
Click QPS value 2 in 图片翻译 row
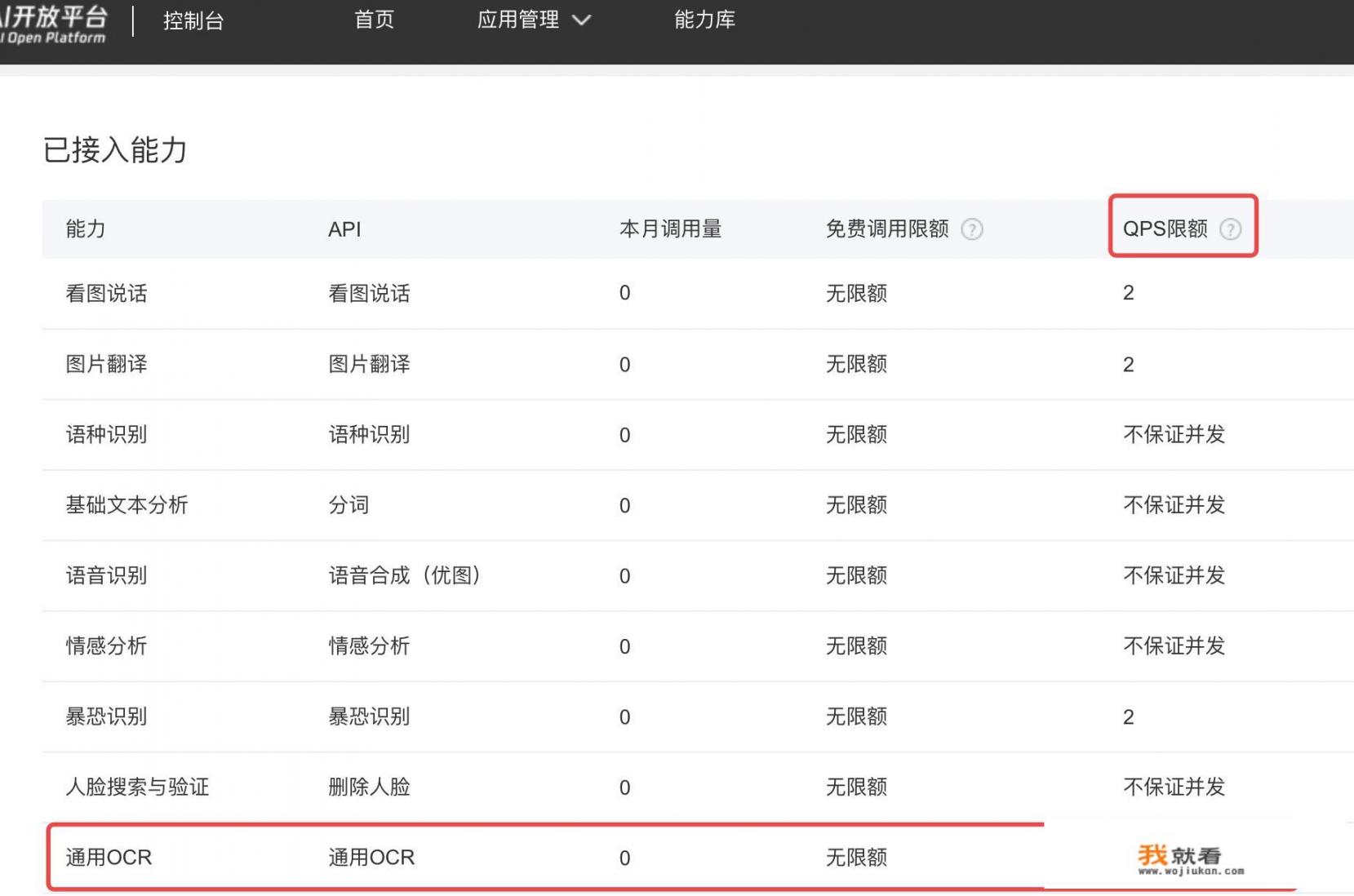tap(1129, 365)
